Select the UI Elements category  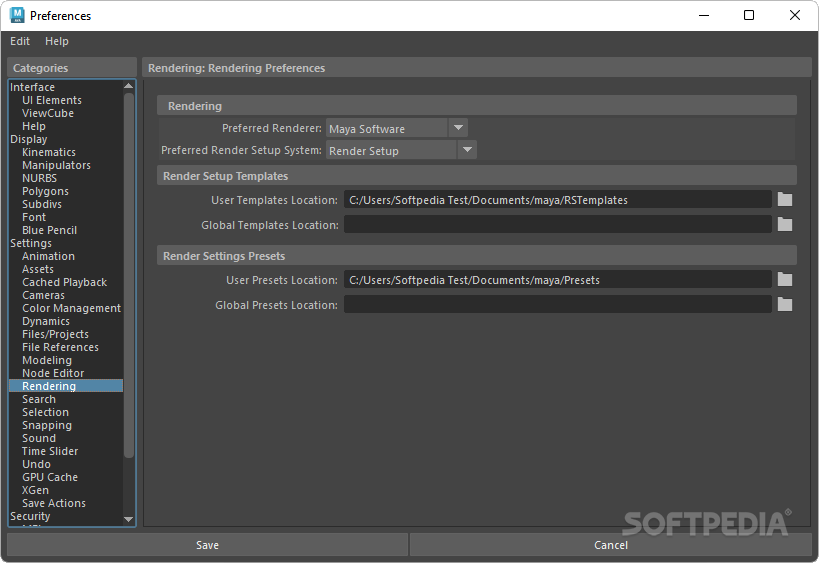point(52,100)
